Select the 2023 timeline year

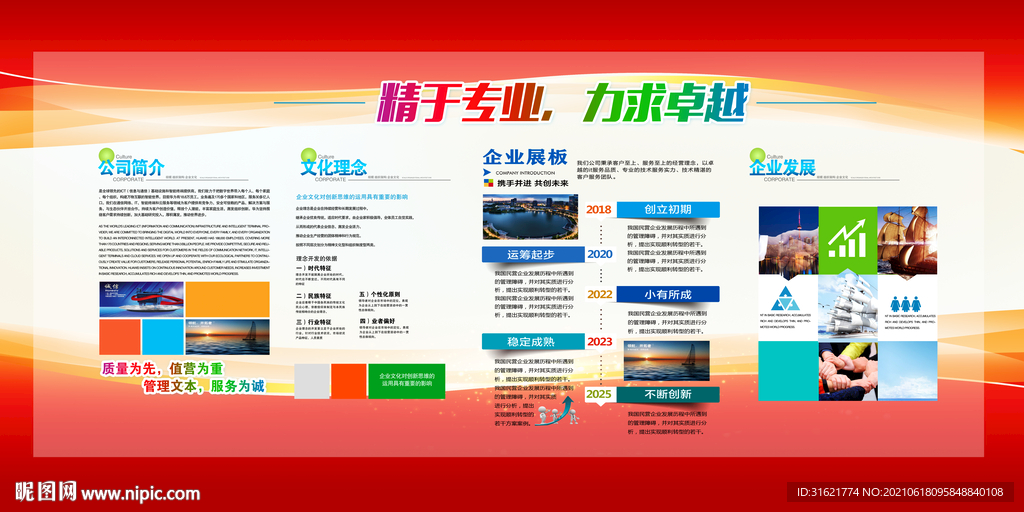click(x=600, y=341)
